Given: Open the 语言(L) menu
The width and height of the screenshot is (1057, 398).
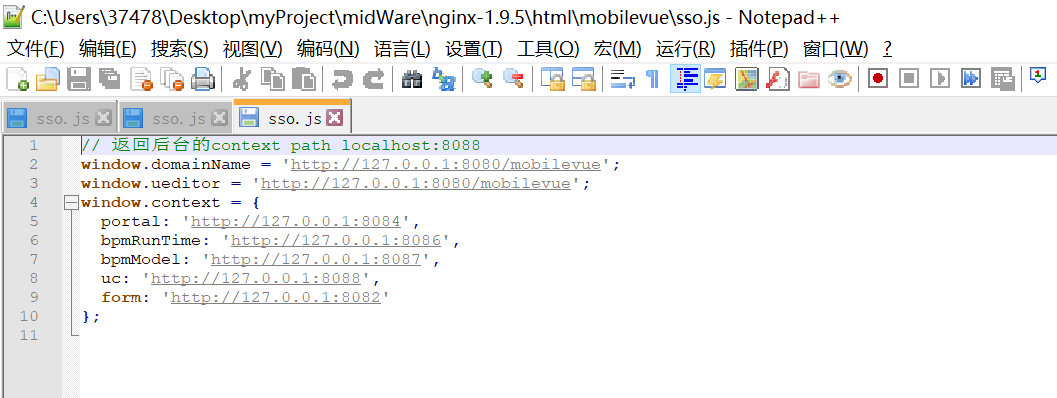Looking at the screenshot, I should (402, 49).
